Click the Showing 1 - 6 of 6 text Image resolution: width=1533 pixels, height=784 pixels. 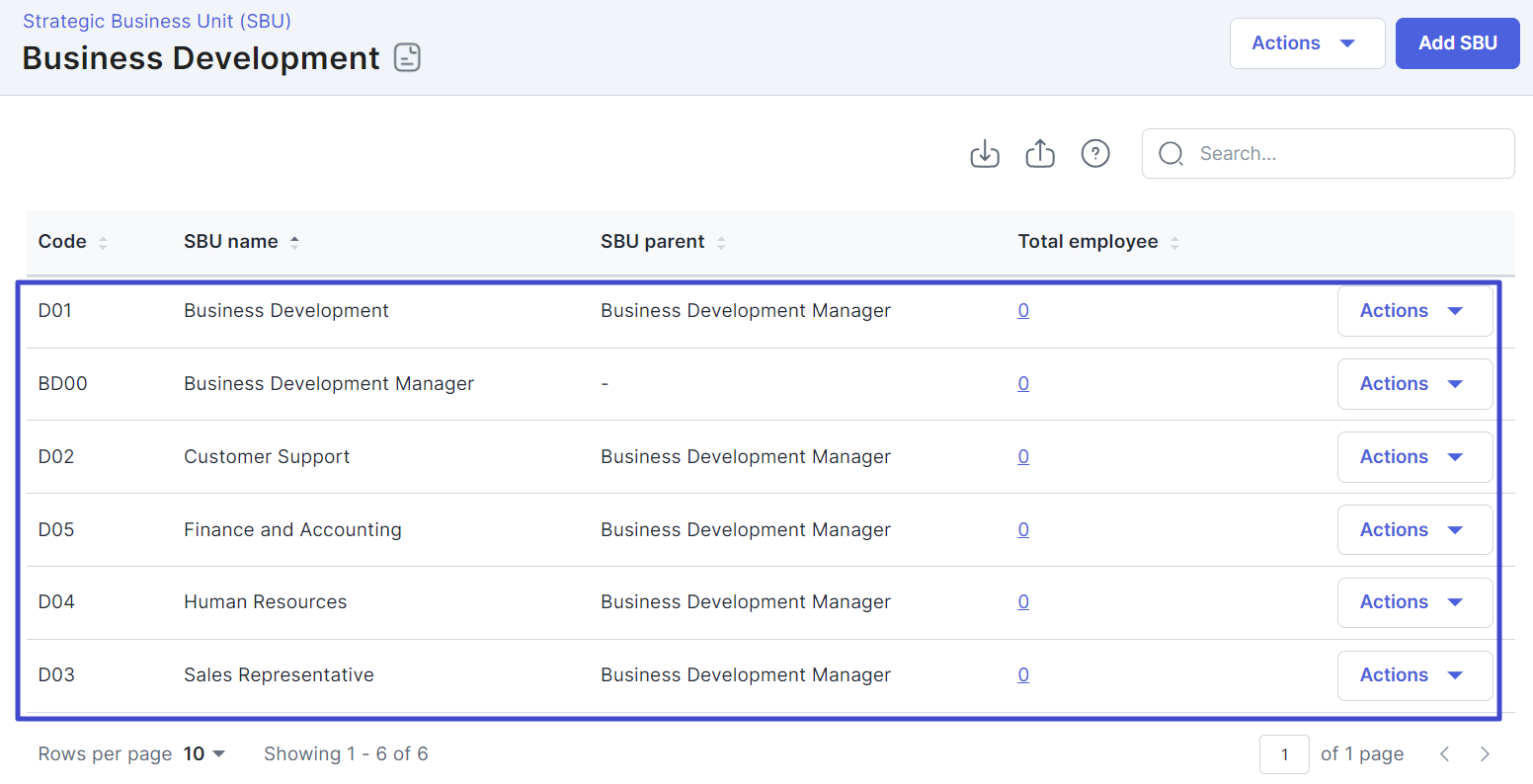[346, 754]
